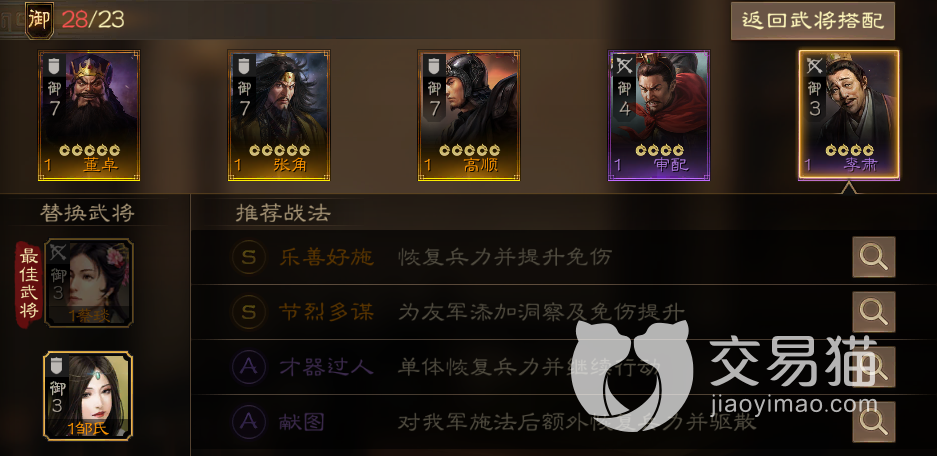Select the 高顺 general card

click(468, 115)
